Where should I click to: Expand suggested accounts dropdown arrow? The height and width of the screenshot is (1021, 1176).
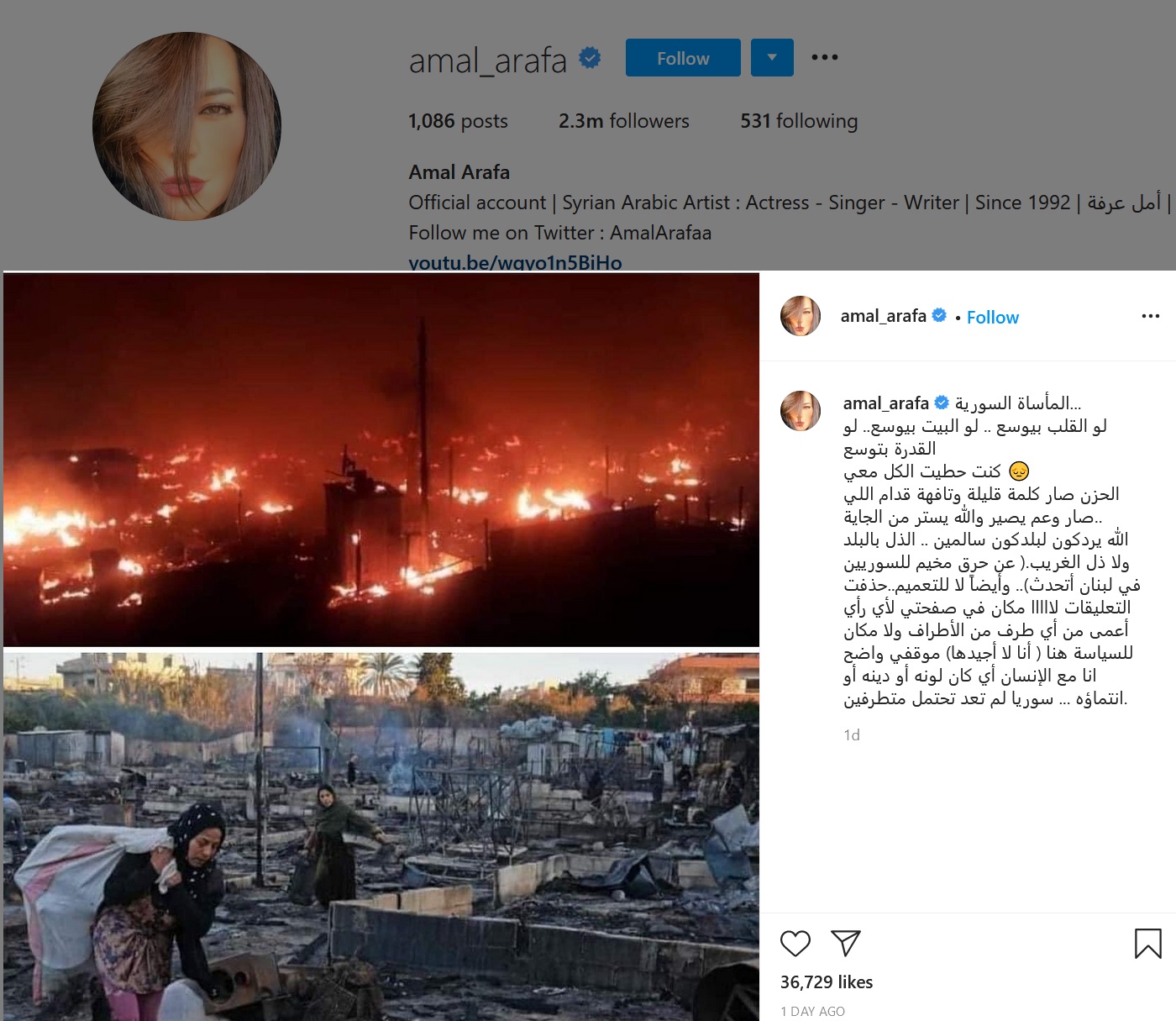[x=772, y=58]
